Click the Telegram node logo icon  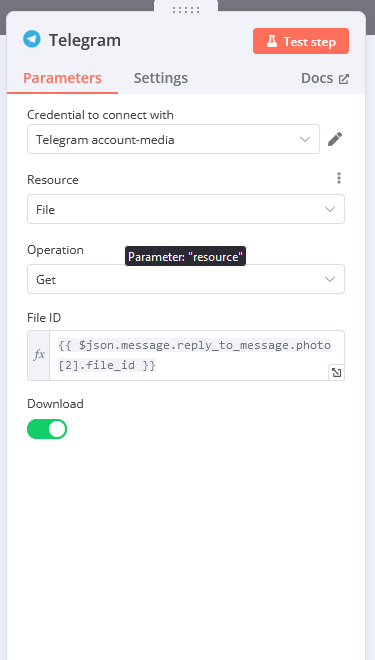tap(32, 40)
